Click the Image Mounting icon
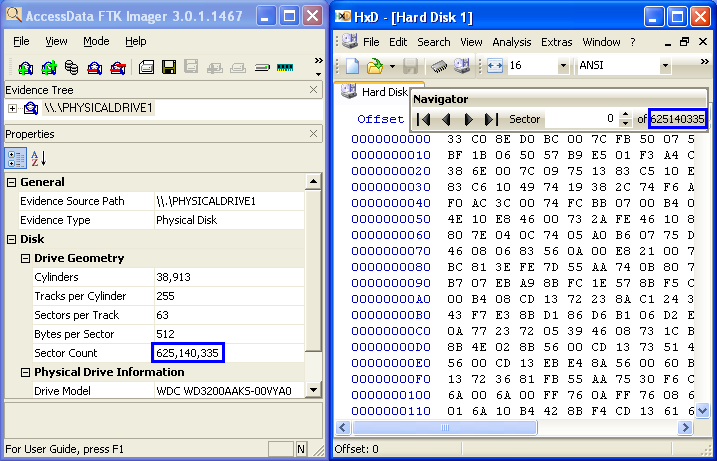 tap(71, 67)
